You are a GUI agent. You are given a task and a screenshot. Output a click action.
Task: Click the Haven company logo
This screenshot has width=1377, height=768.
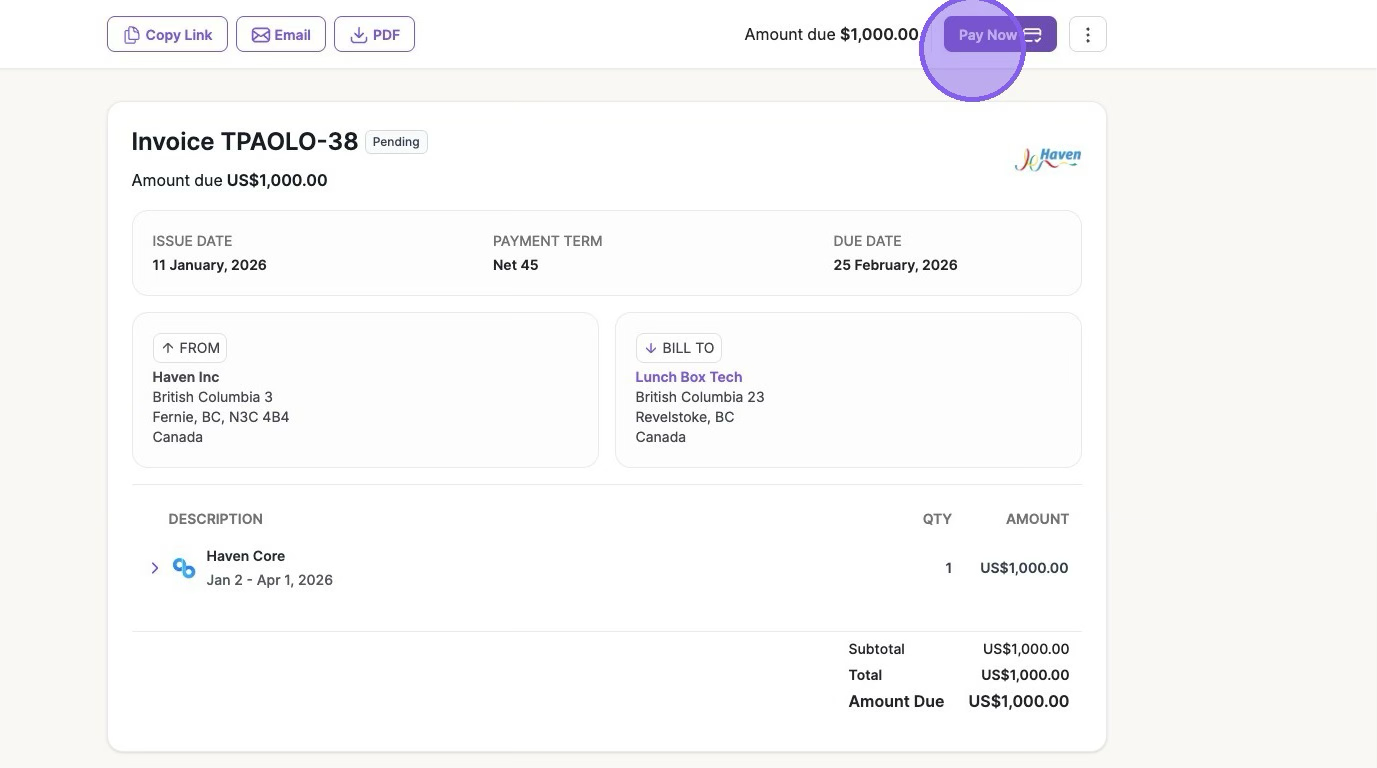click(x=1047, y=159)
